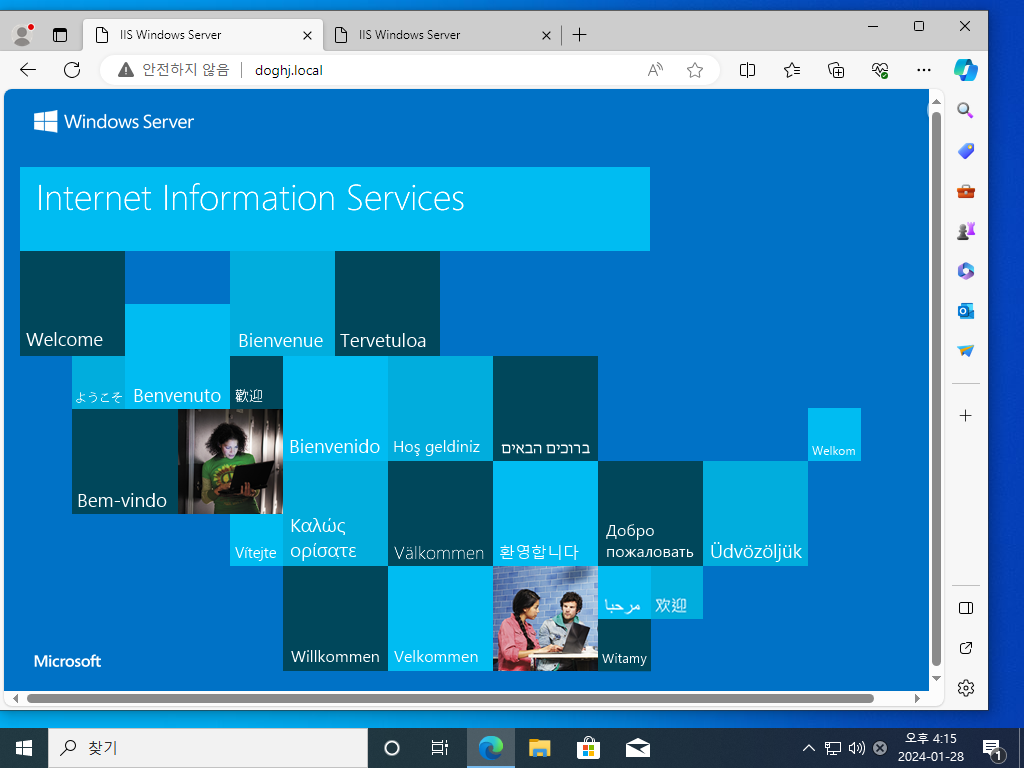This screenshot has width=1024, height=768.
Task: Activate the Read aloud icon
Action: pos(655,70)
